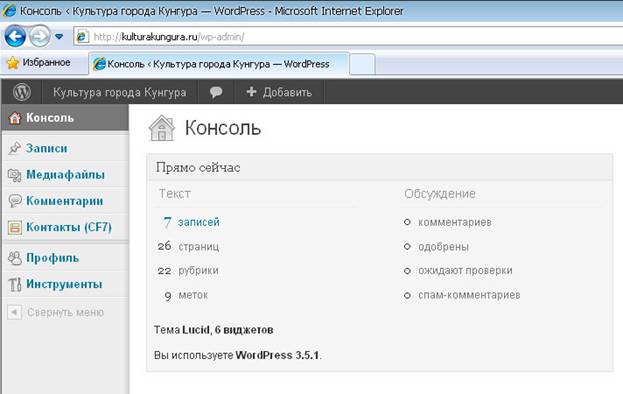Image resolution: width=623 pixels, height=394 pixels.
Task: Click the page icon in address bar
Action: 82,37
